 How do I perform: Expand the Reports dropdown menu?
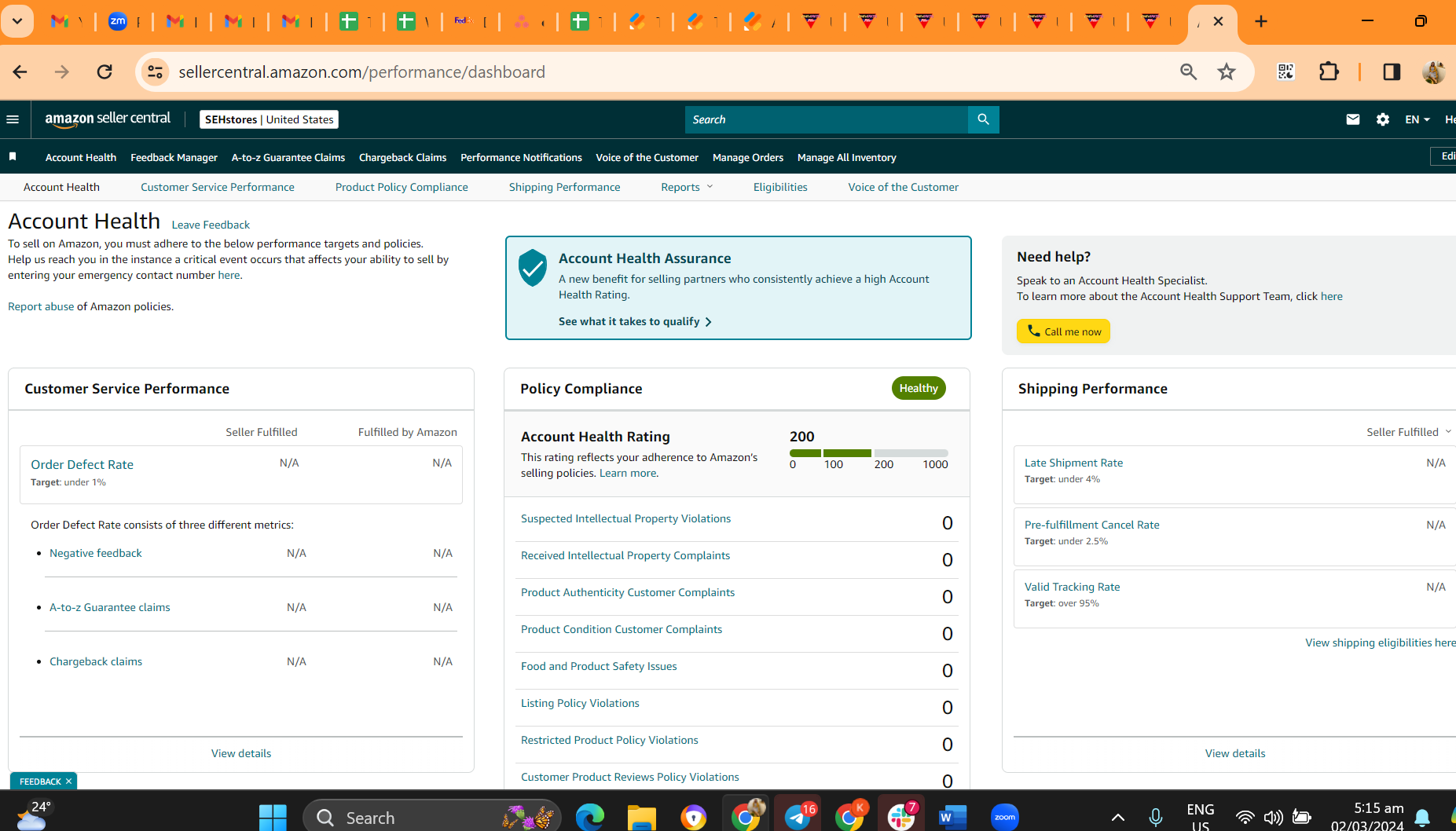click(x=687, y=187)
